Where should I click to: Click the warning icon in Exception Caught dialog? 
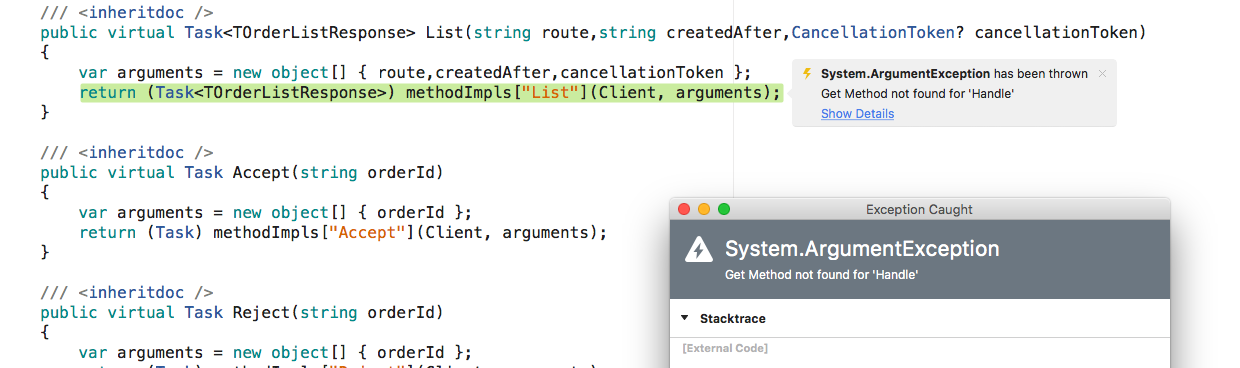click(x=699, y=251)
